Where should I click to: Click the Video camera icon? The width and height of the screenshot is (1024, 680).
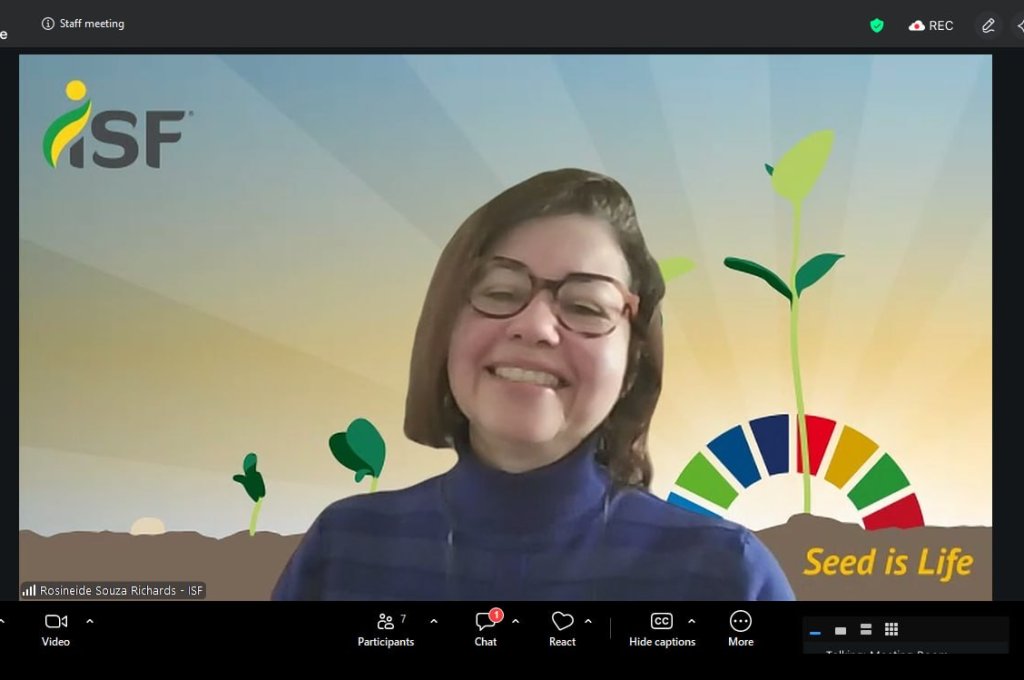click(x=56, y=622)
